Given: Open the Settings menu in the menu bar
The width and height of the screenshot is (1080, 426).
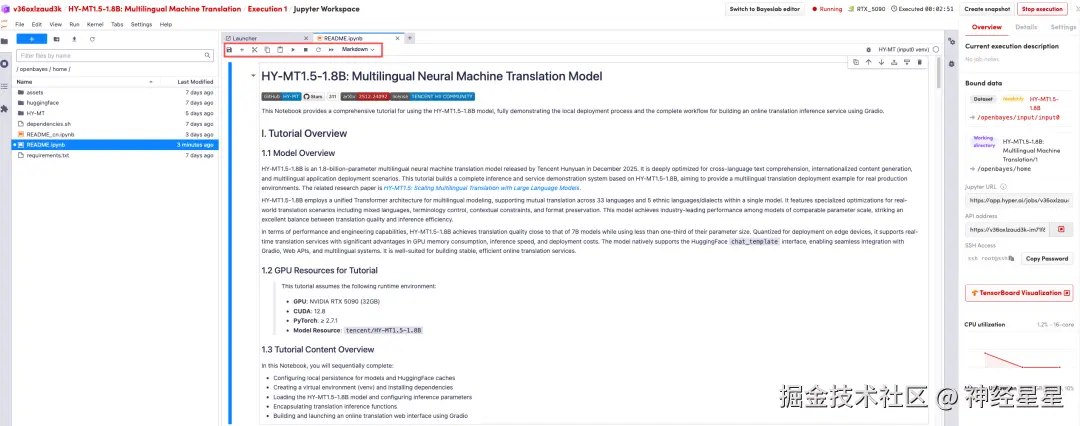Looking at the screenshot, I should [141, 24].
